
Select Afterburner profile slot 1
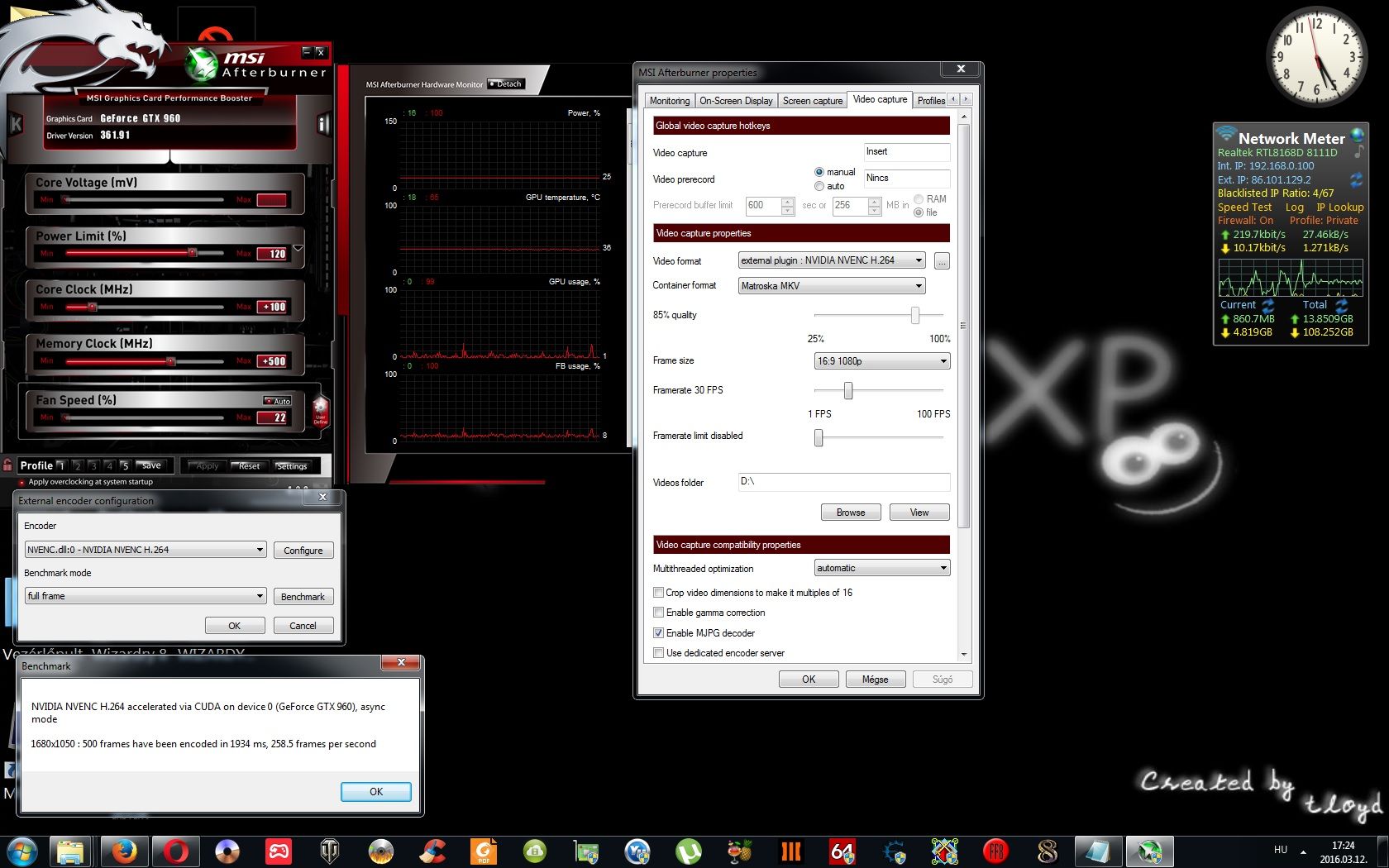(x=61, y=466)
